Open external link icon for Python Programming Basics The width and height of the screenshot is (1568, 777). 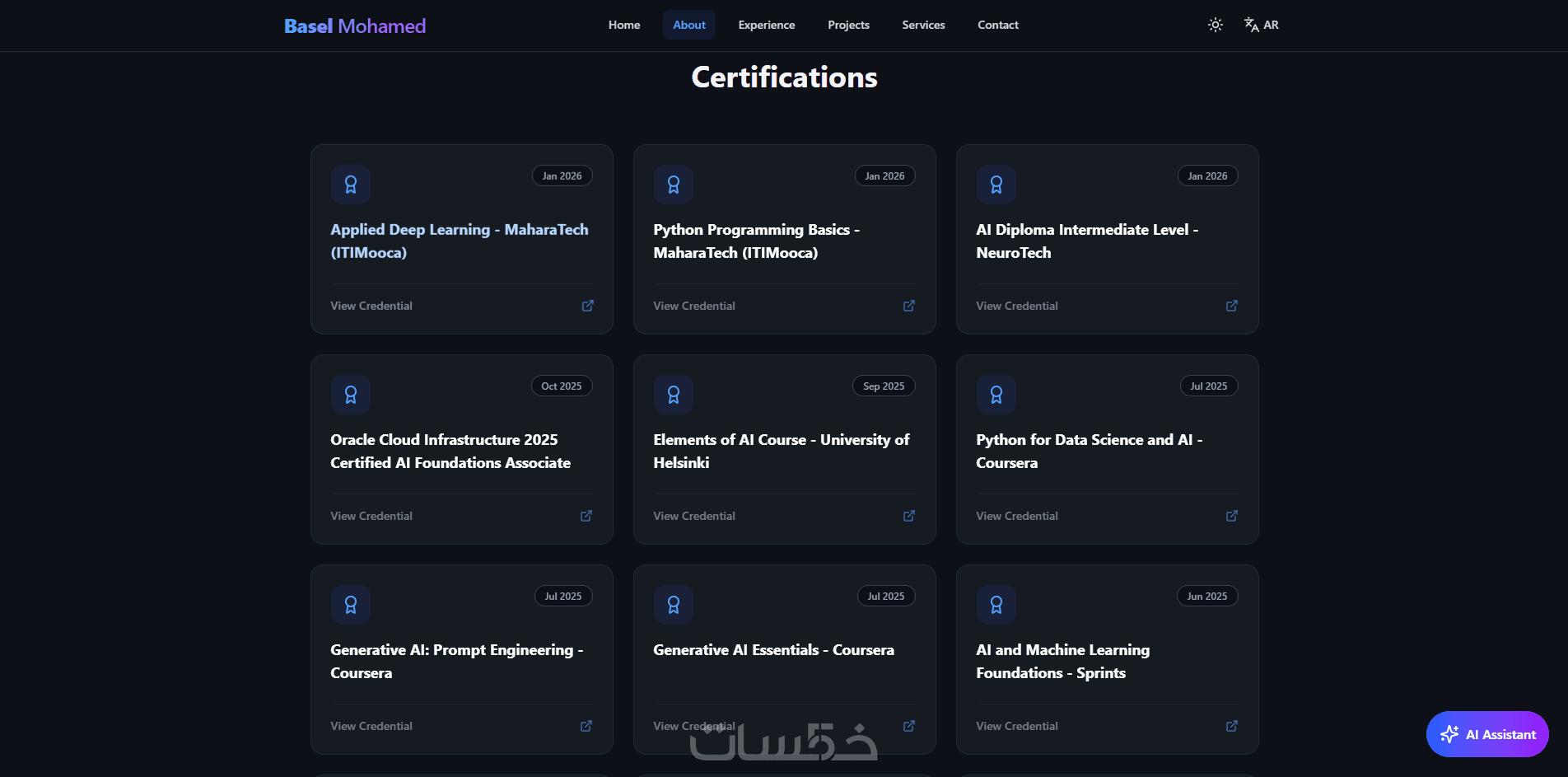point(909,306)
